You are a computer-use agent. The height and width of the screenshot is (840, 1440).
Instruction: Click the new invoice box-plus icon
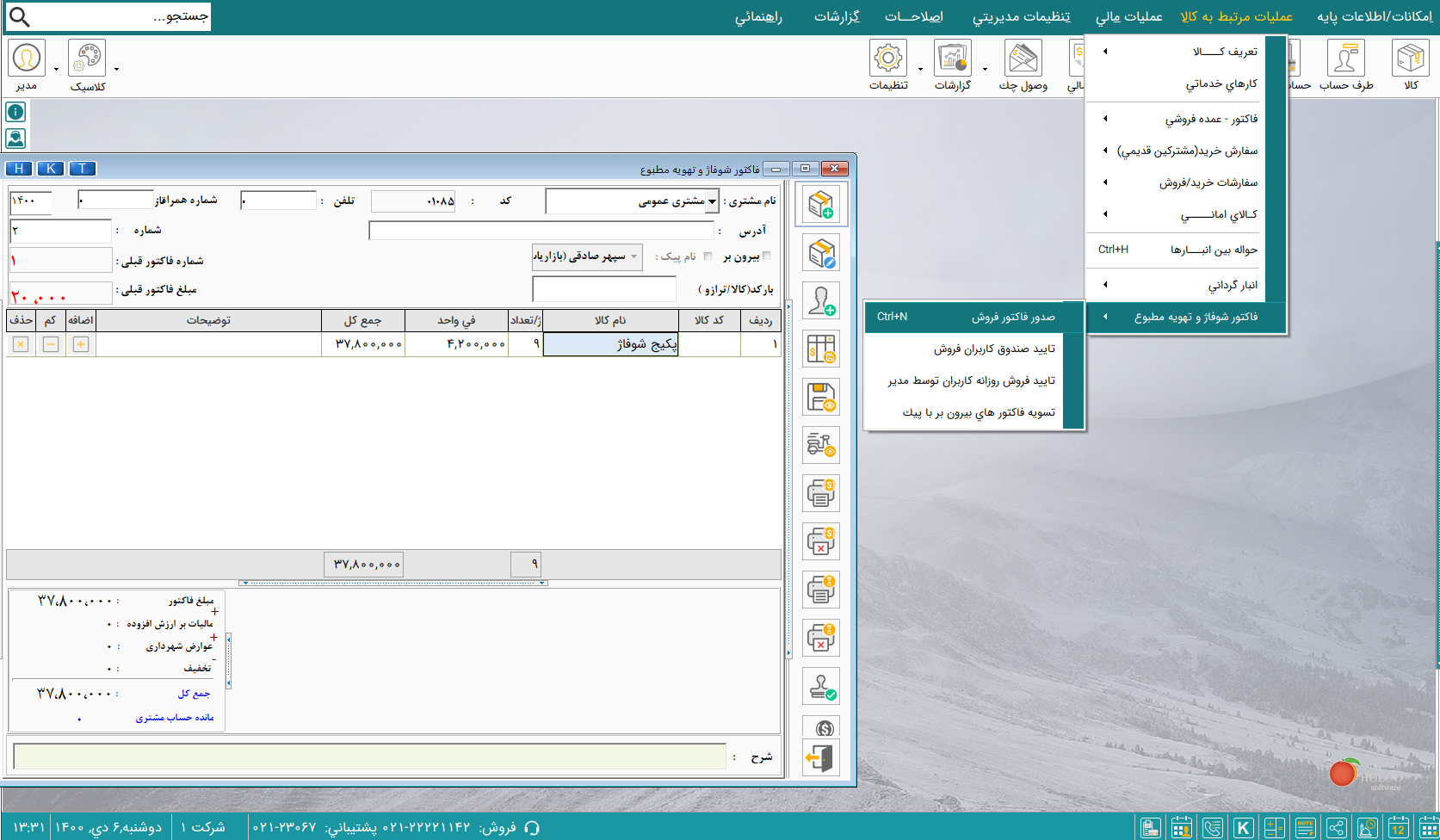click(x=821, y=204)
